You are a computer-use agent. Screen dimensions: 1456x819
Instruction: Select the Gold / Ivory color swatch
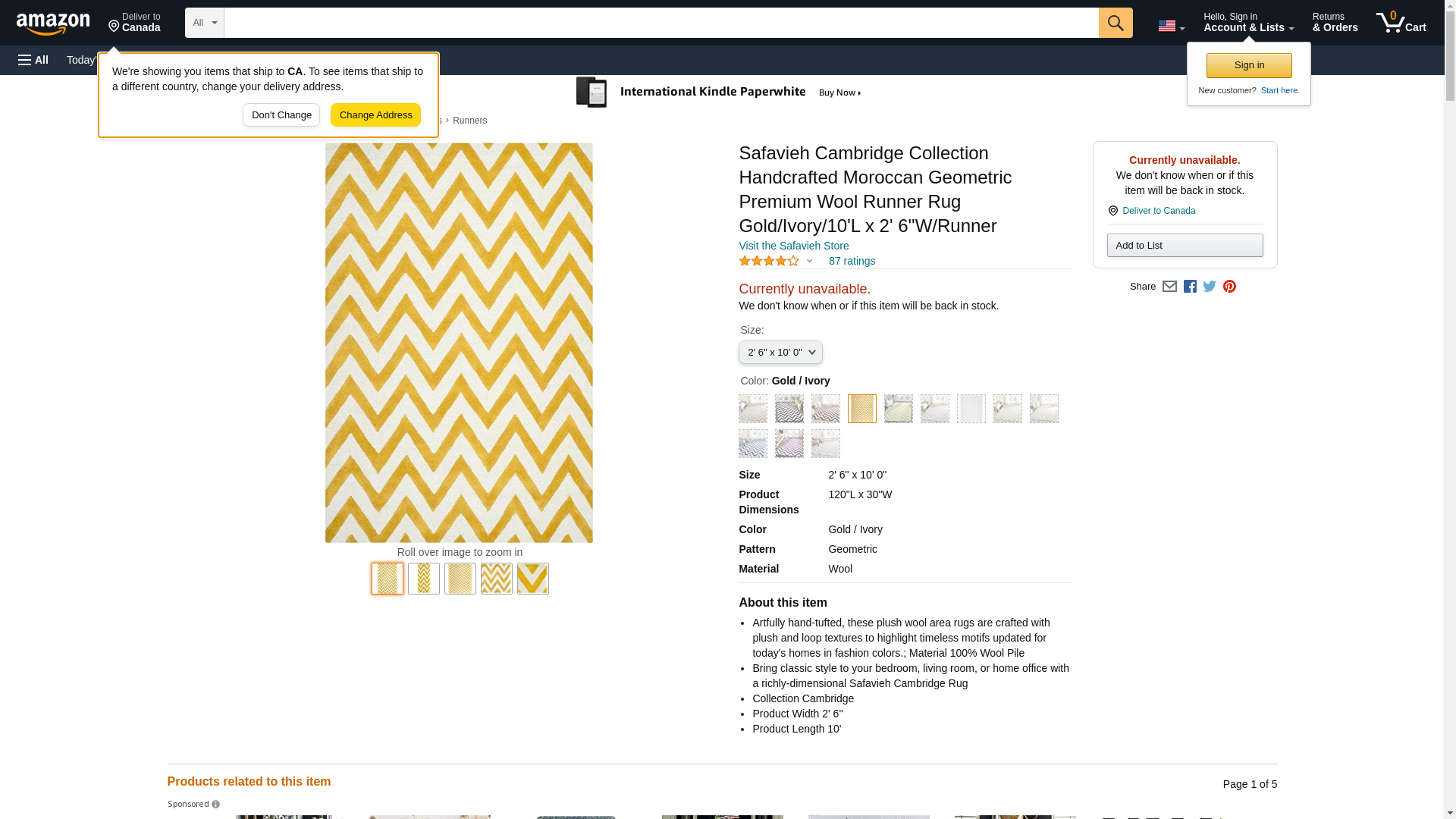click(861, 409)
